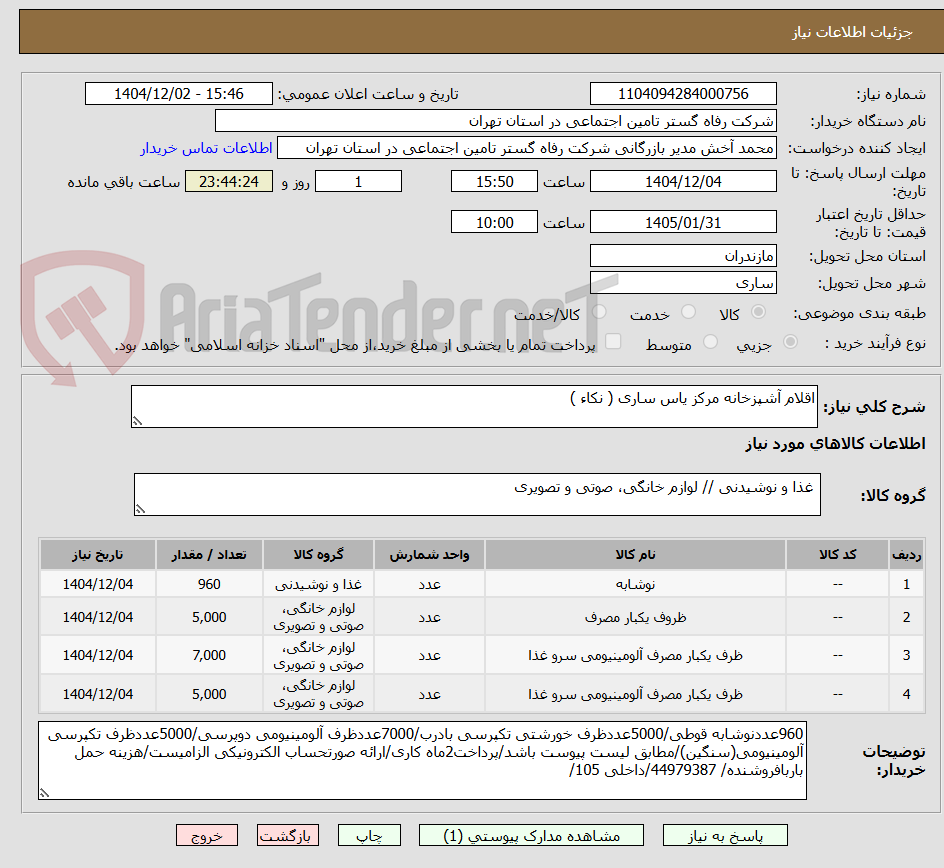Click the اطلاعات کالاهای مورد نیاز section heading
Viewport: 944px width, 868px height.
835,444
